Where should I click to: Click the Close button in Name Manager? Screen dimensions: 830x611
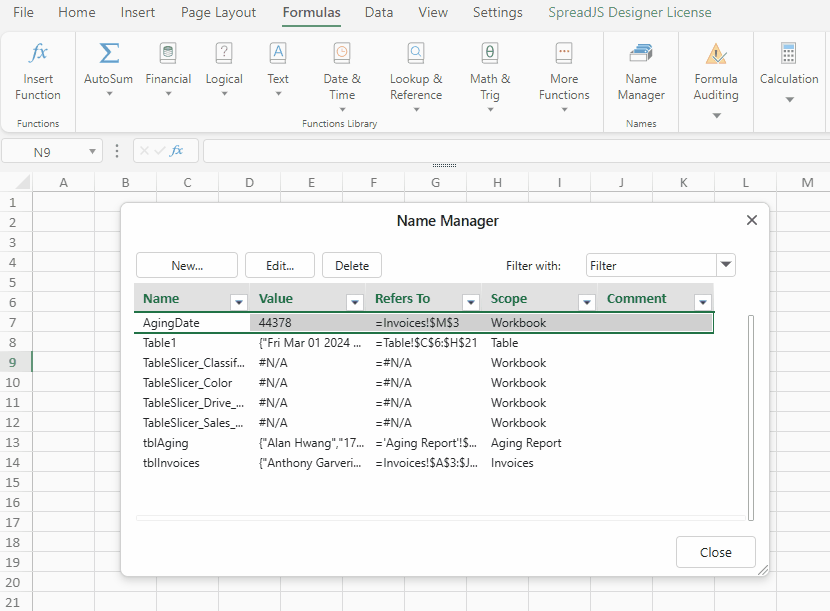(x=716, y=552)
